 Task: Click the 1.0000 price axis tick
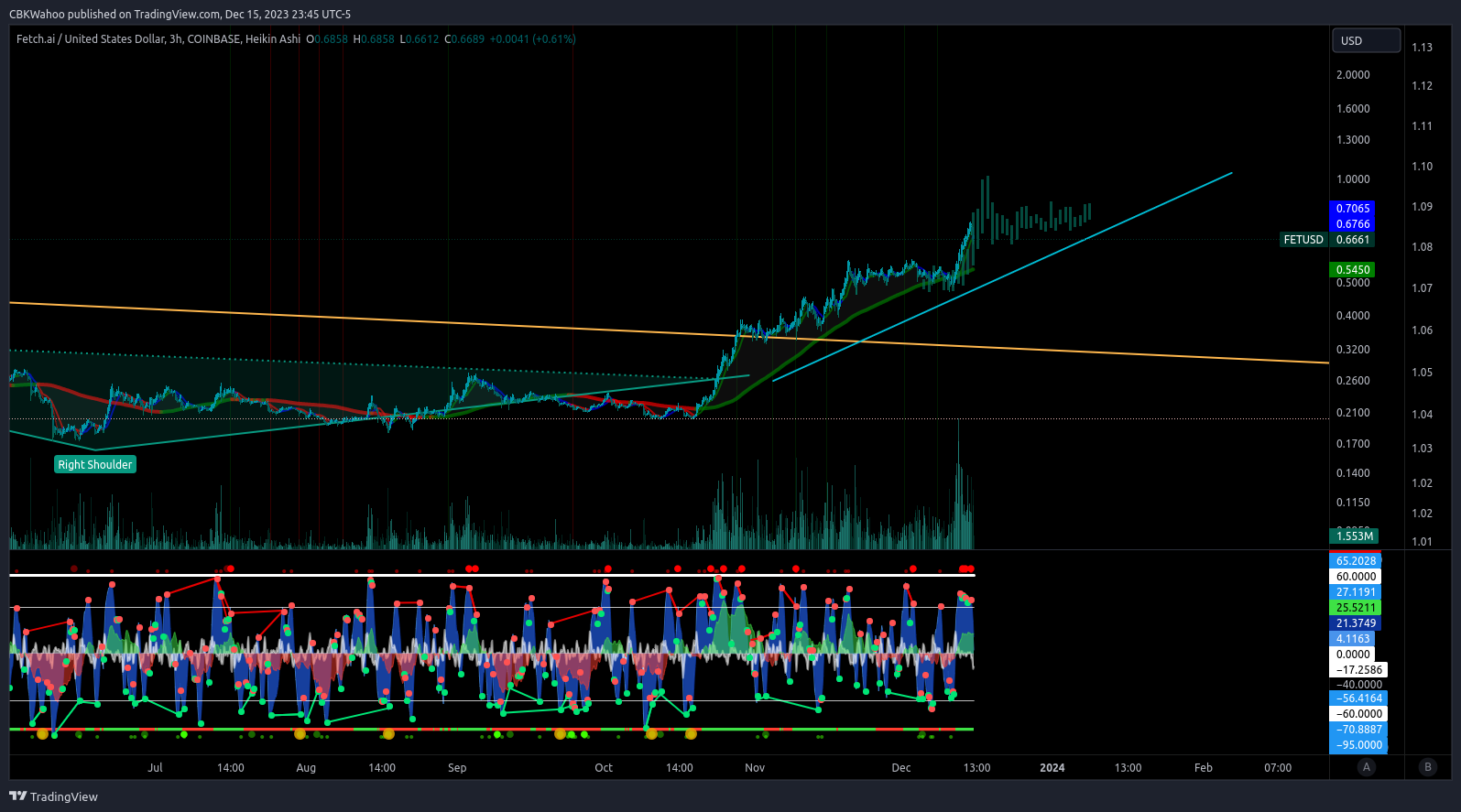click(x=1353, y=179)
